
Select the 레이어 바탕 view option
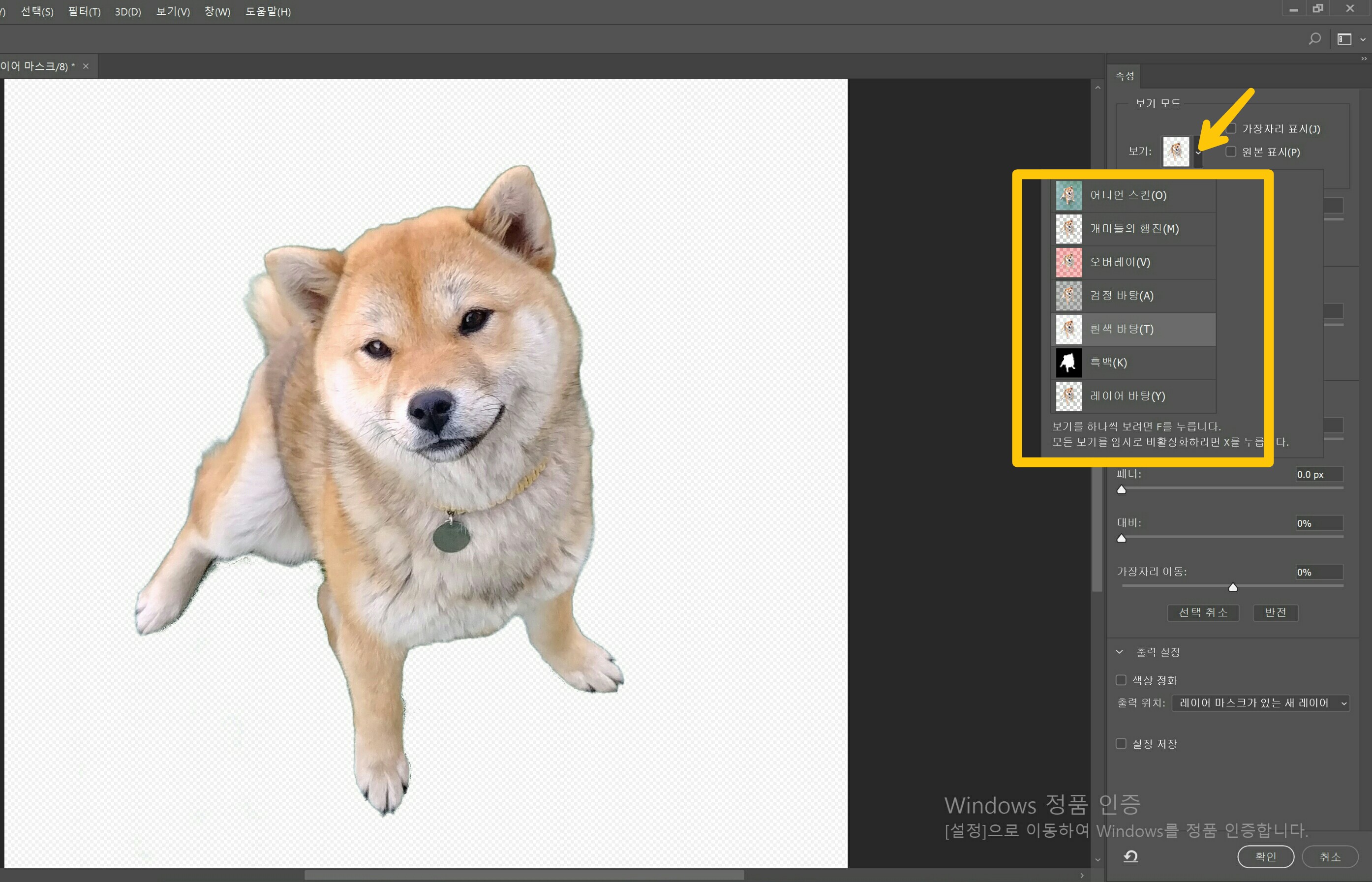(1127, 396)
